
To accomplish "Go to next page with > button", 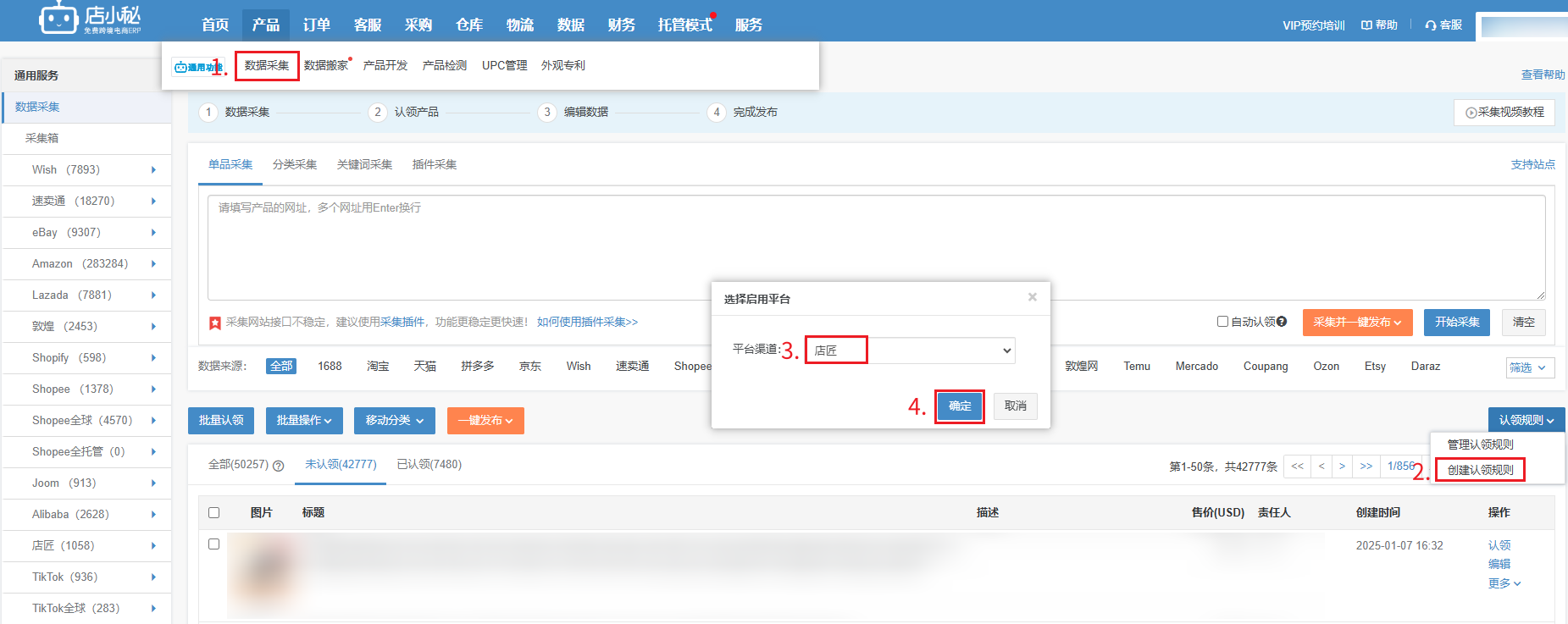I will [1342, 467].
